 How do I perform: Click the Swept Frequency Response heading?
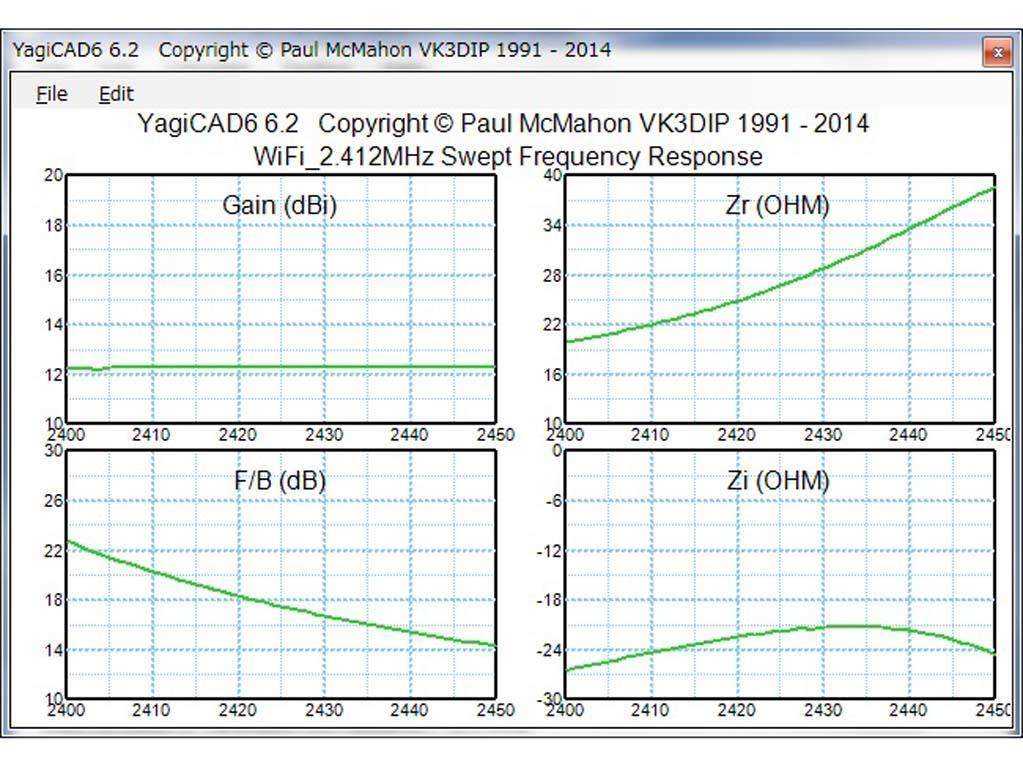click(600, 157)
